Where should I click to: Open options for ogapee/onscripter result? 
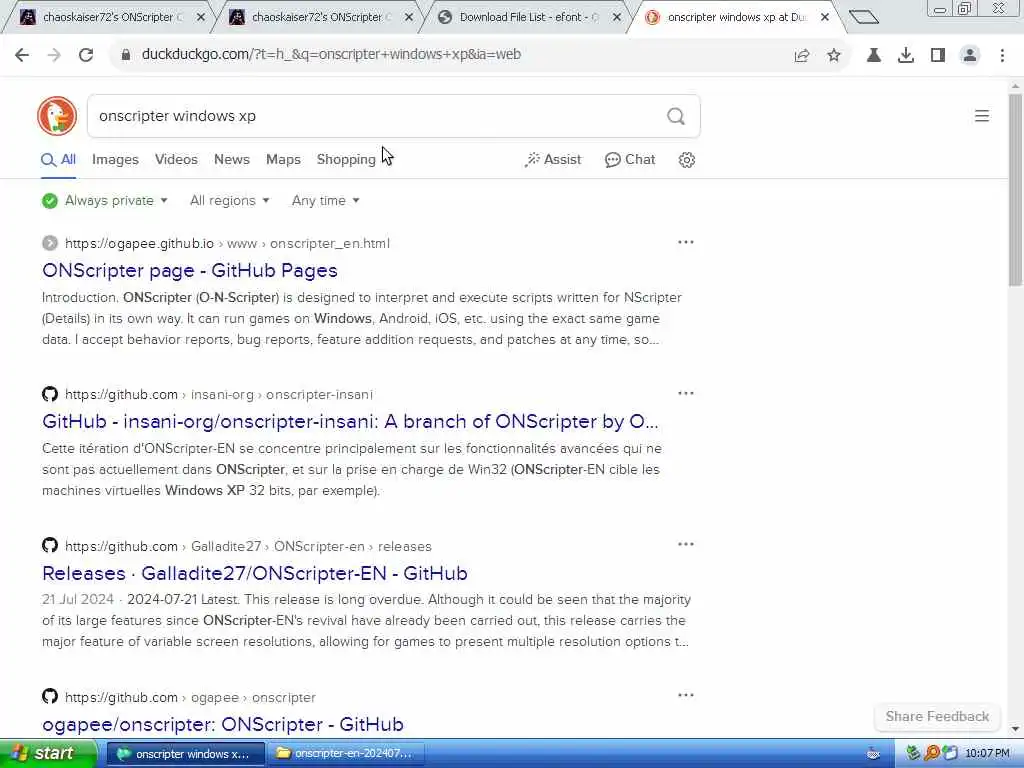point(686,695)
